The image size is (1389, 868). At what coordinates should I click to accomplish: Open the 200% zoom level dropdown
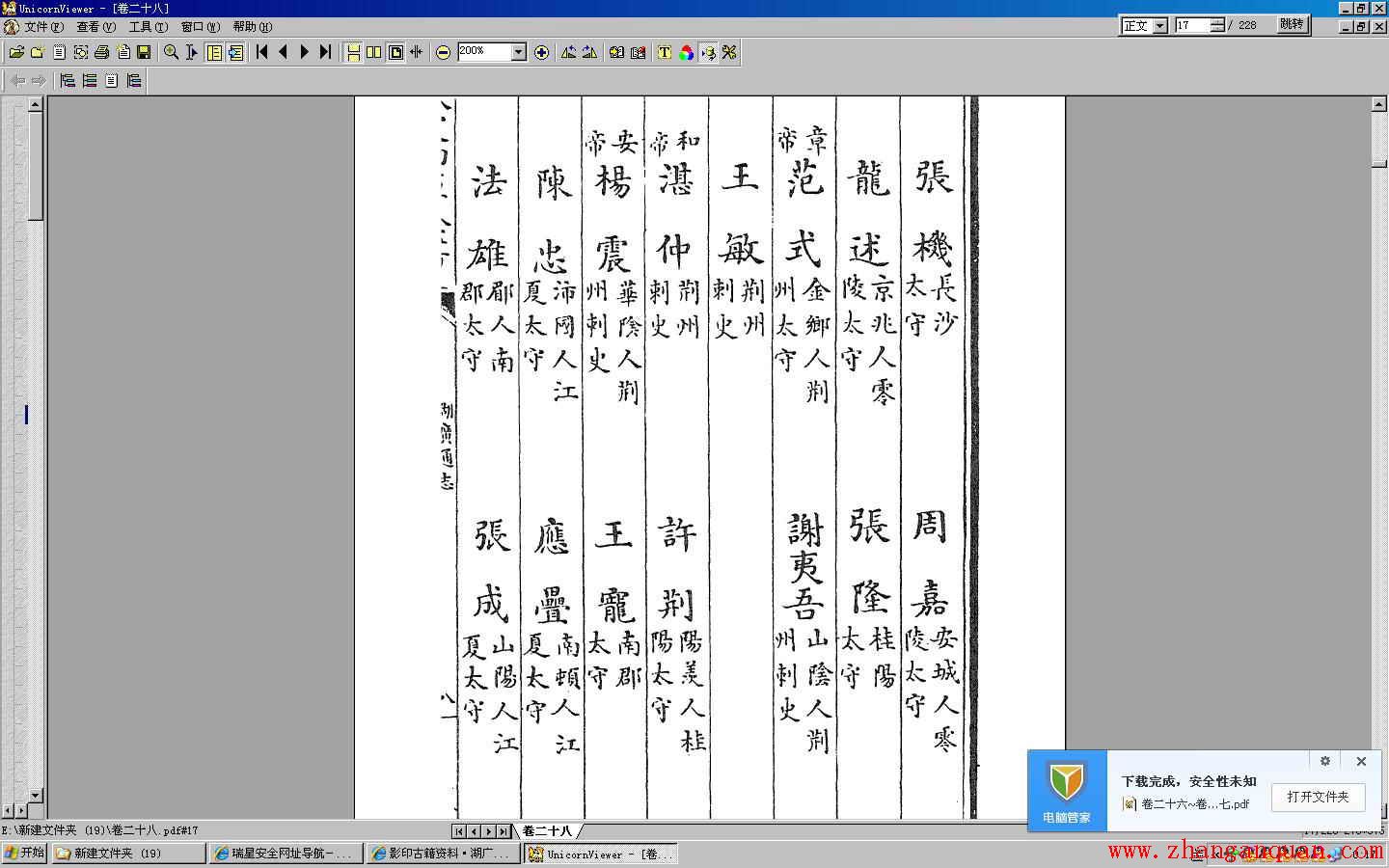pyautogui.click(x=518, y=52)
